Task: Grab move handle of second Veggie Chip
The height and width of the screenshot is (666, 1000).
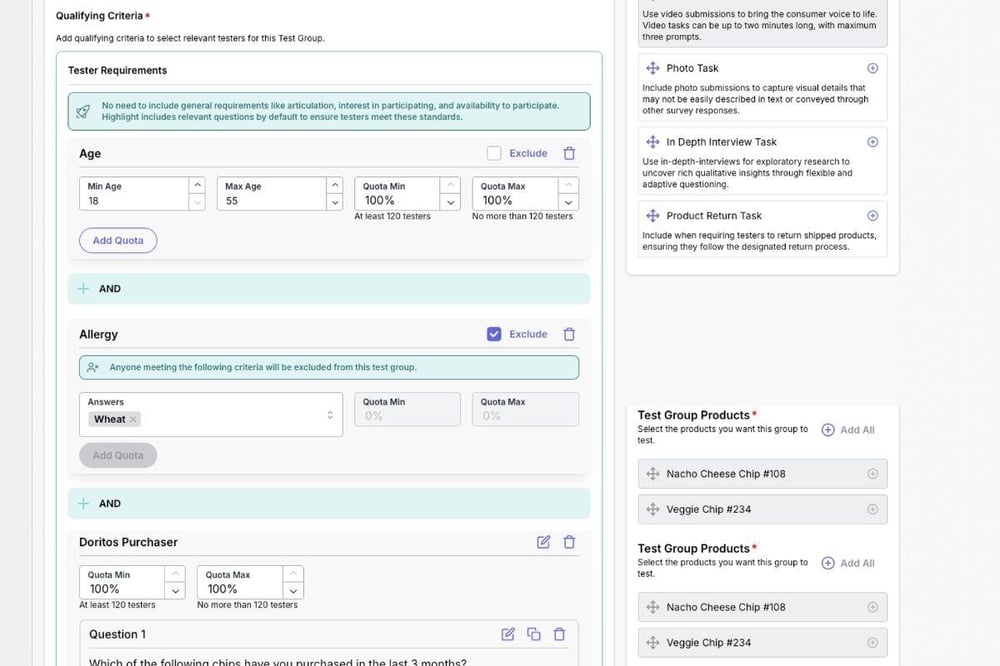Action: [x=652, y=642]
